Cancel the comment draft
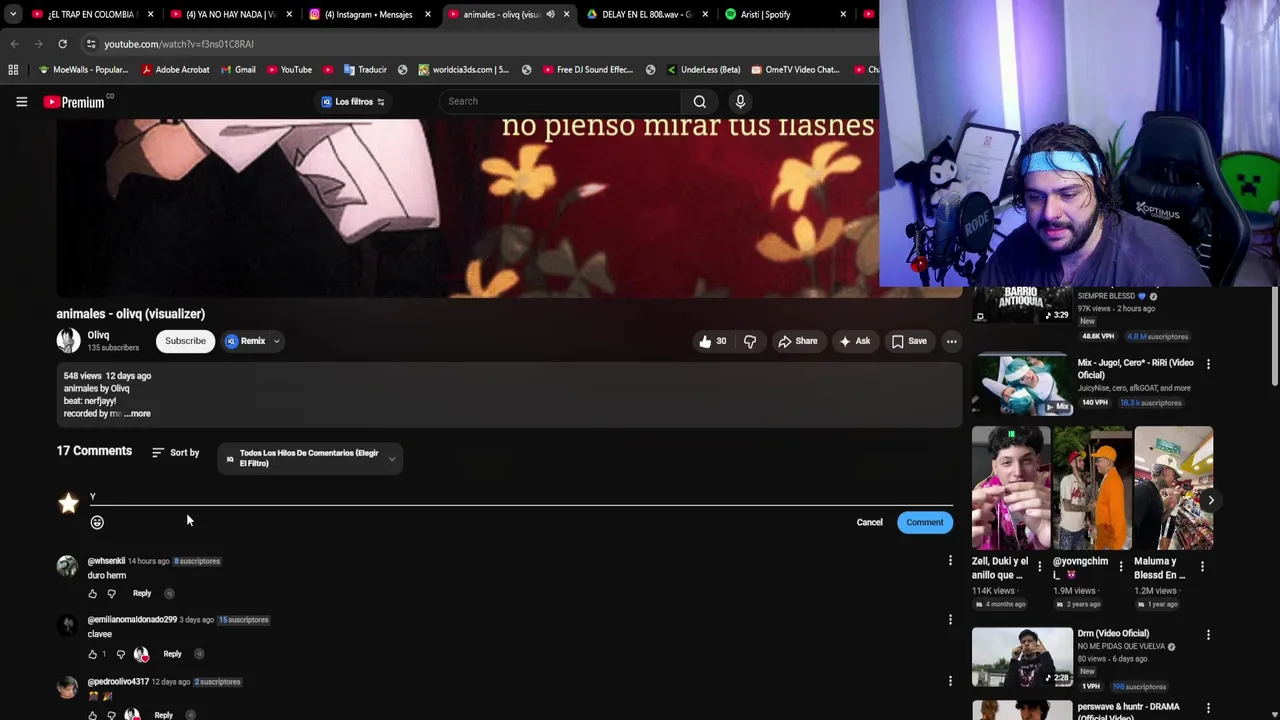The width and height of the screenshot is (1280, 720). 869,522
